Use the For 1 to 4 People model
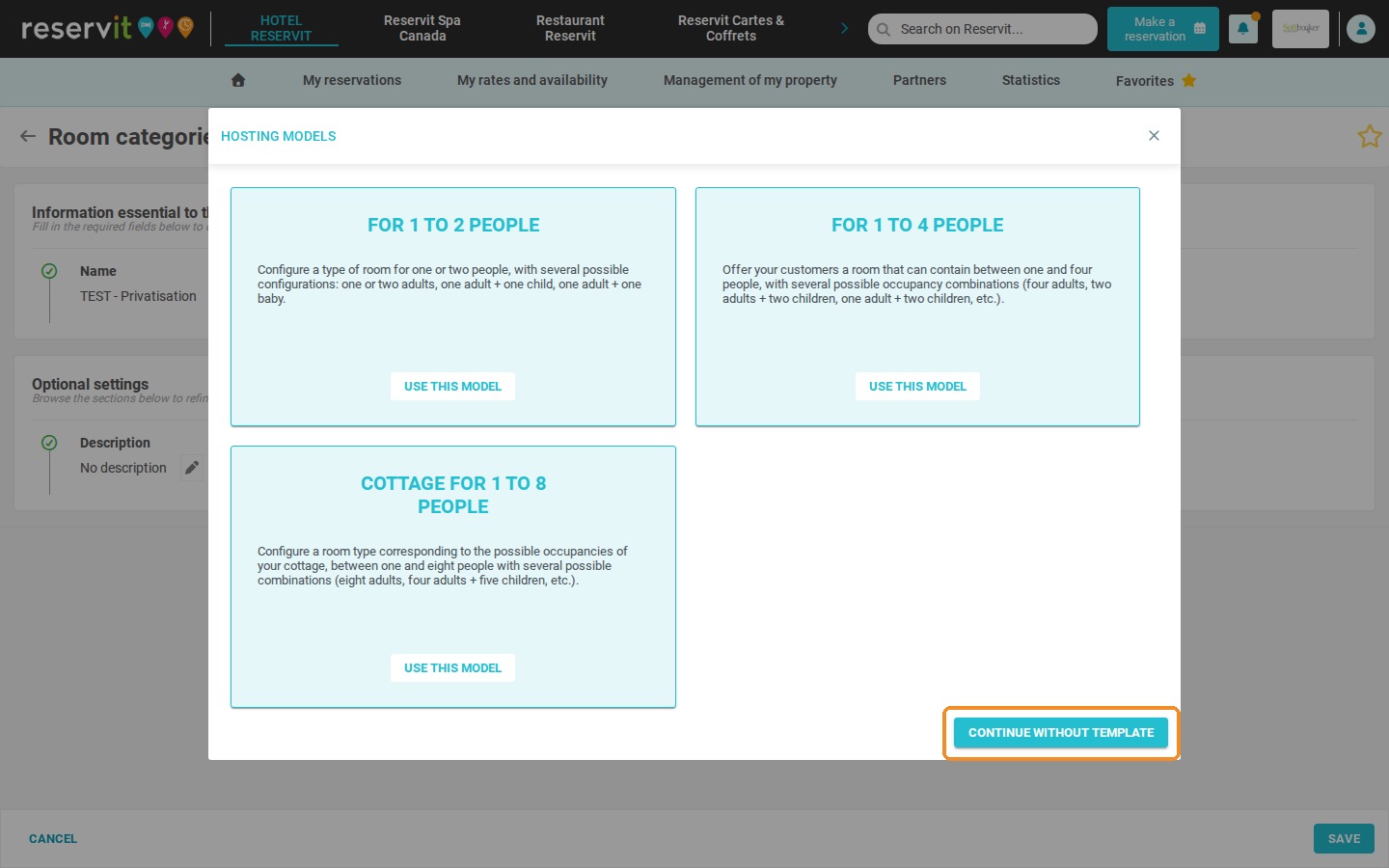This screenshot has width=1389, height=868. click(917, 386)
